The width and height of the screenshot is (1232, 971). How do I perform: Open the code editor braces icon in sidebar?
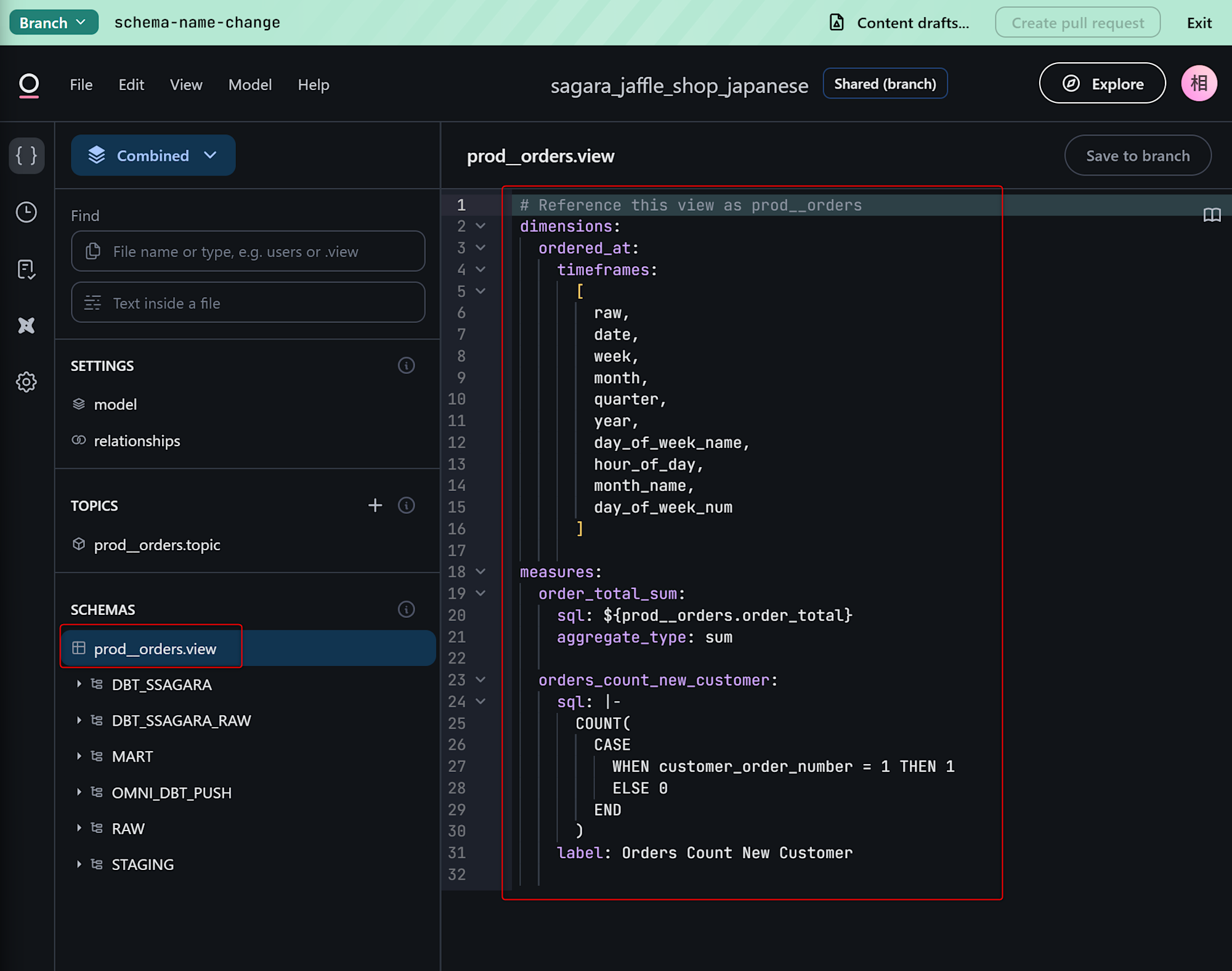tap(26, 155)
